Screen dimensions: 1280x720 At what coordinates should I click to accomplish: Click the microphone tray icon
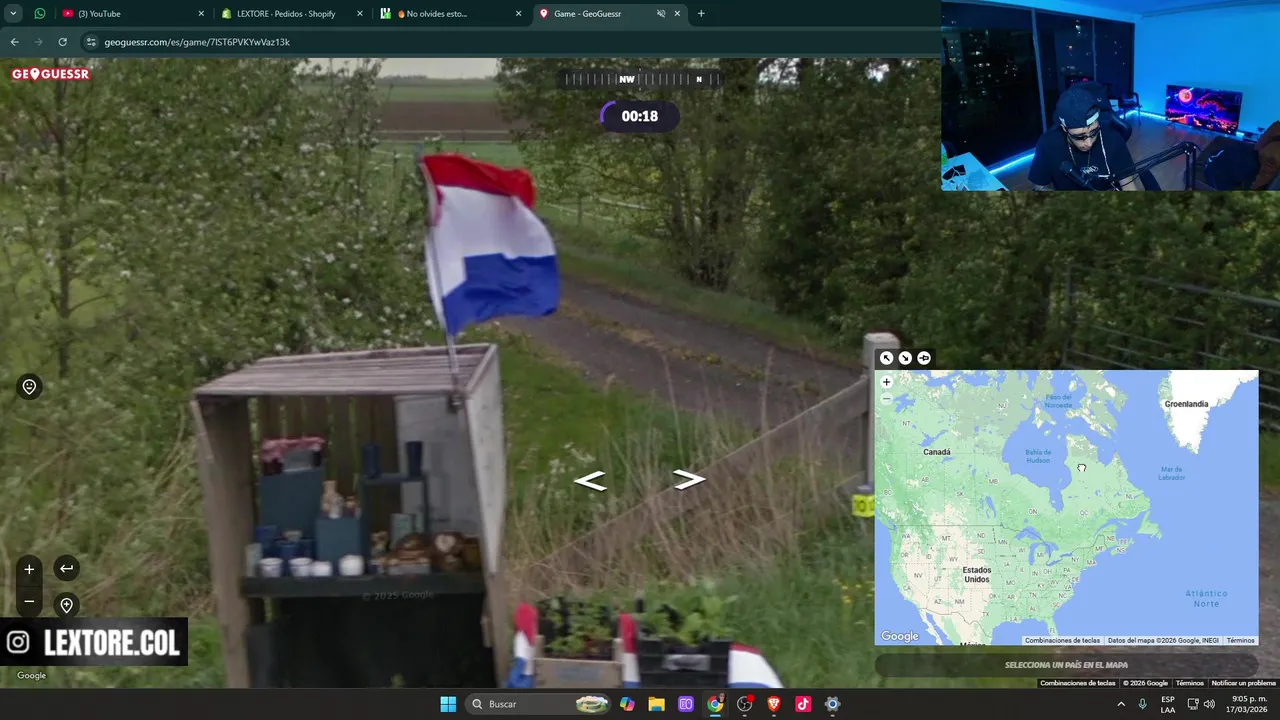(x=1143, y=704)
